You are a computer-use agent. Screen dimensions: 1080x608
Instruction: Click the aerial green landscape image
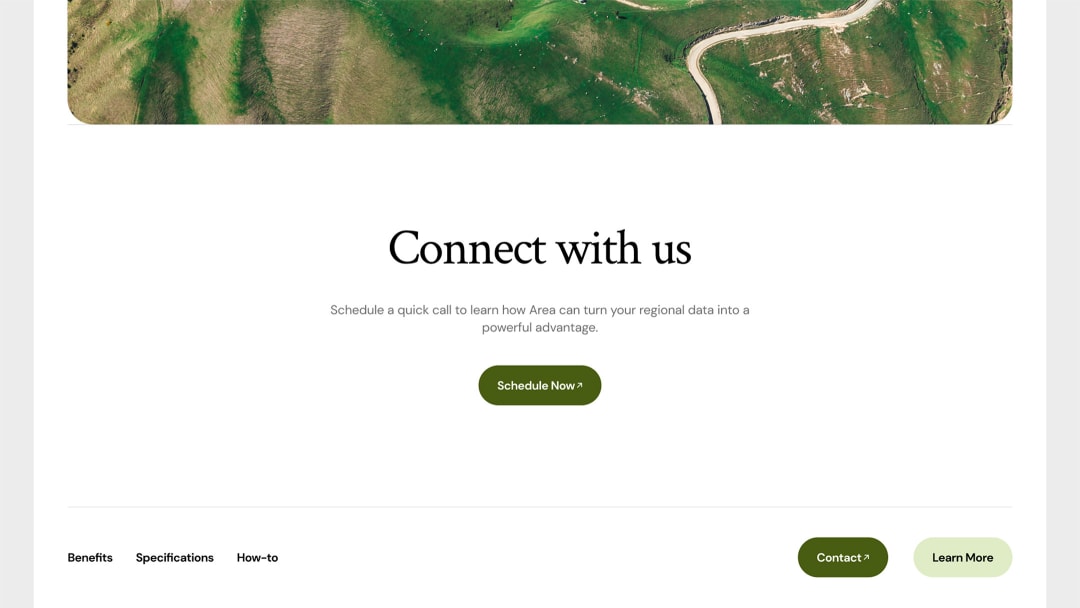click(540, 62)
